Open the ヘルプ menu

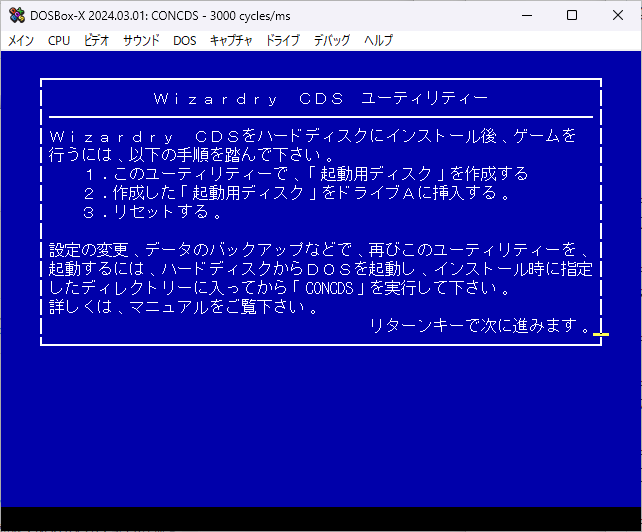(378, 41)
